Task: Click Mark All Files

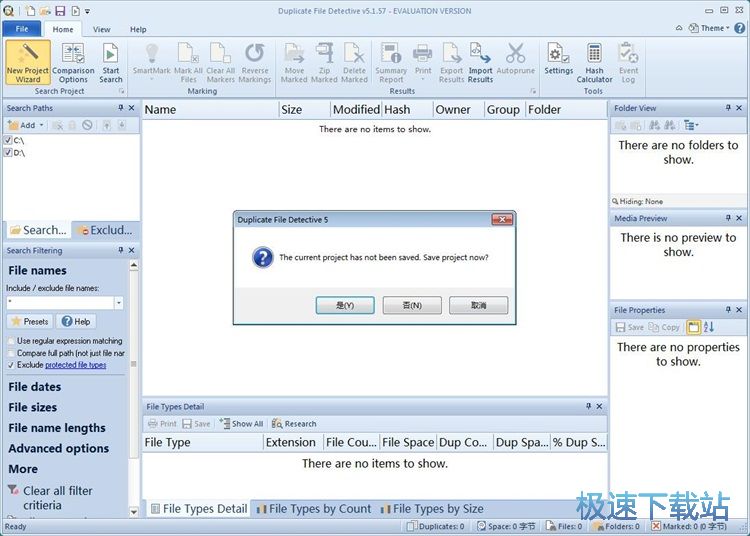Action: point(188,63)
